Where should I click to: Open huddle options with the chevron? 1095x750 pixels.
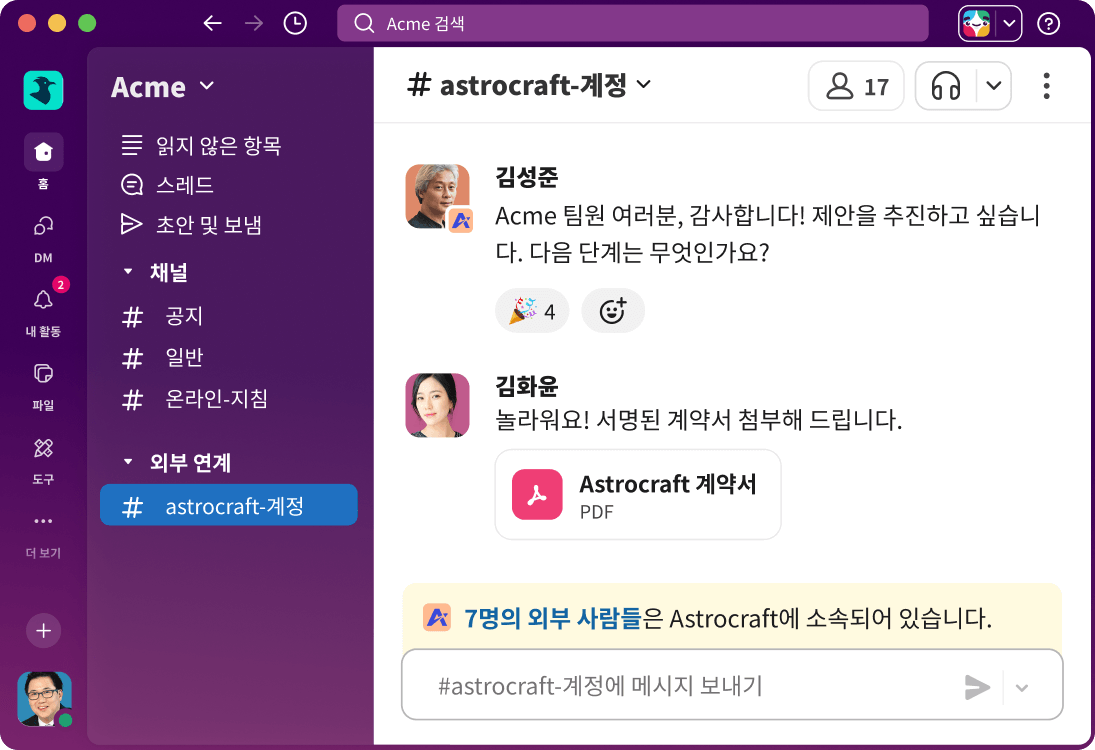(994, 86)
